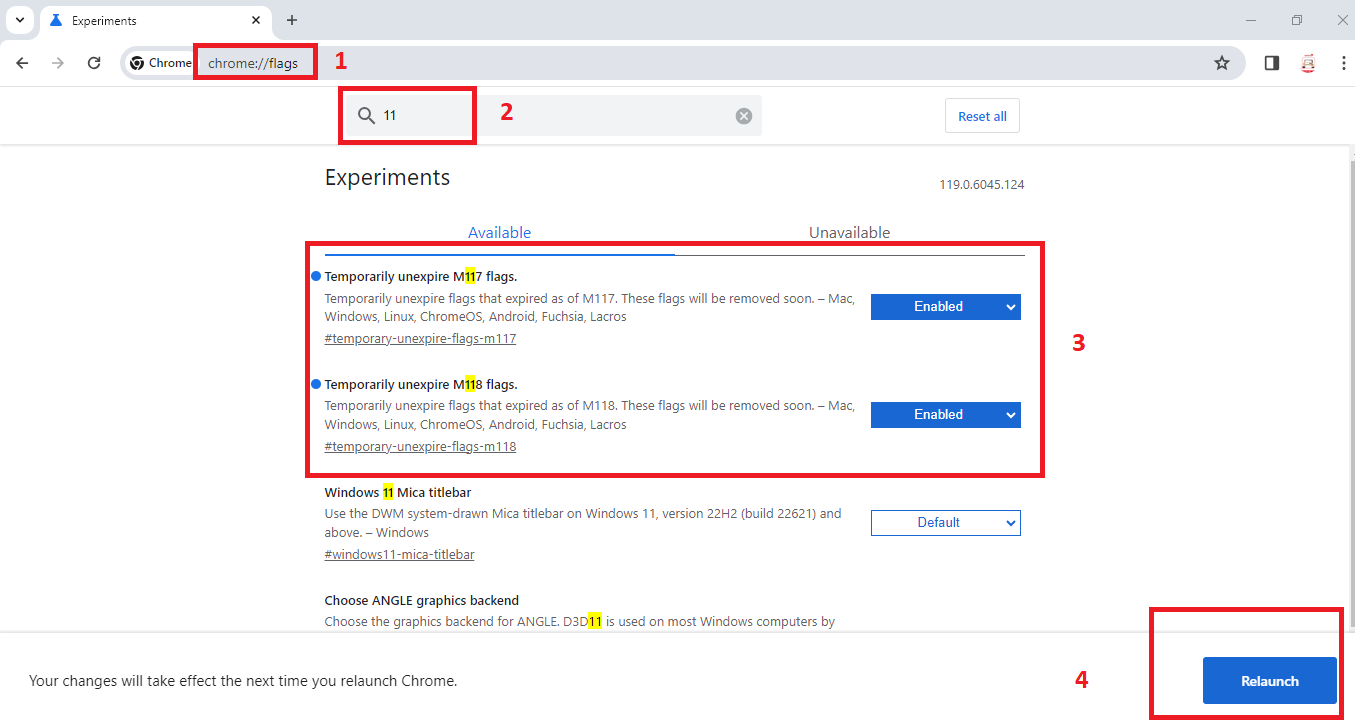Viewport: 1355px width, 725px height.
Task: Minimize the Chrome window
Action: click(1251, 20)
